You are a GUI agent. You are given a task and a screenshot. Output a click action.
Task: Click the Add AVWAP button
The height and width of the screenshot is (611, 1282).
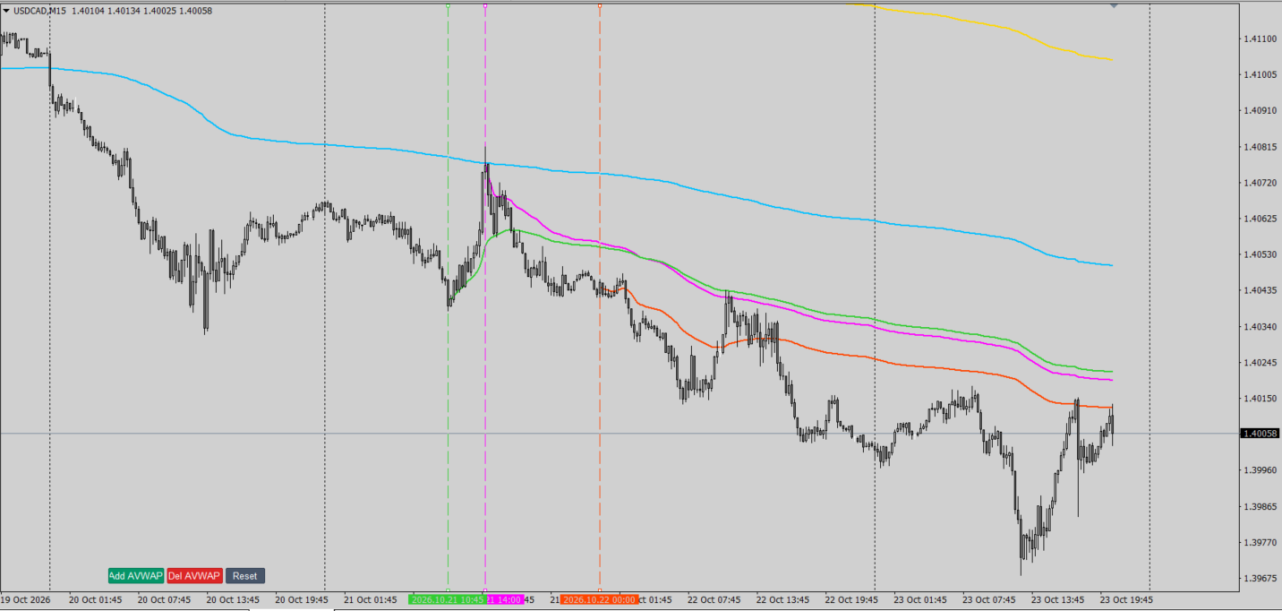point(135,575)
